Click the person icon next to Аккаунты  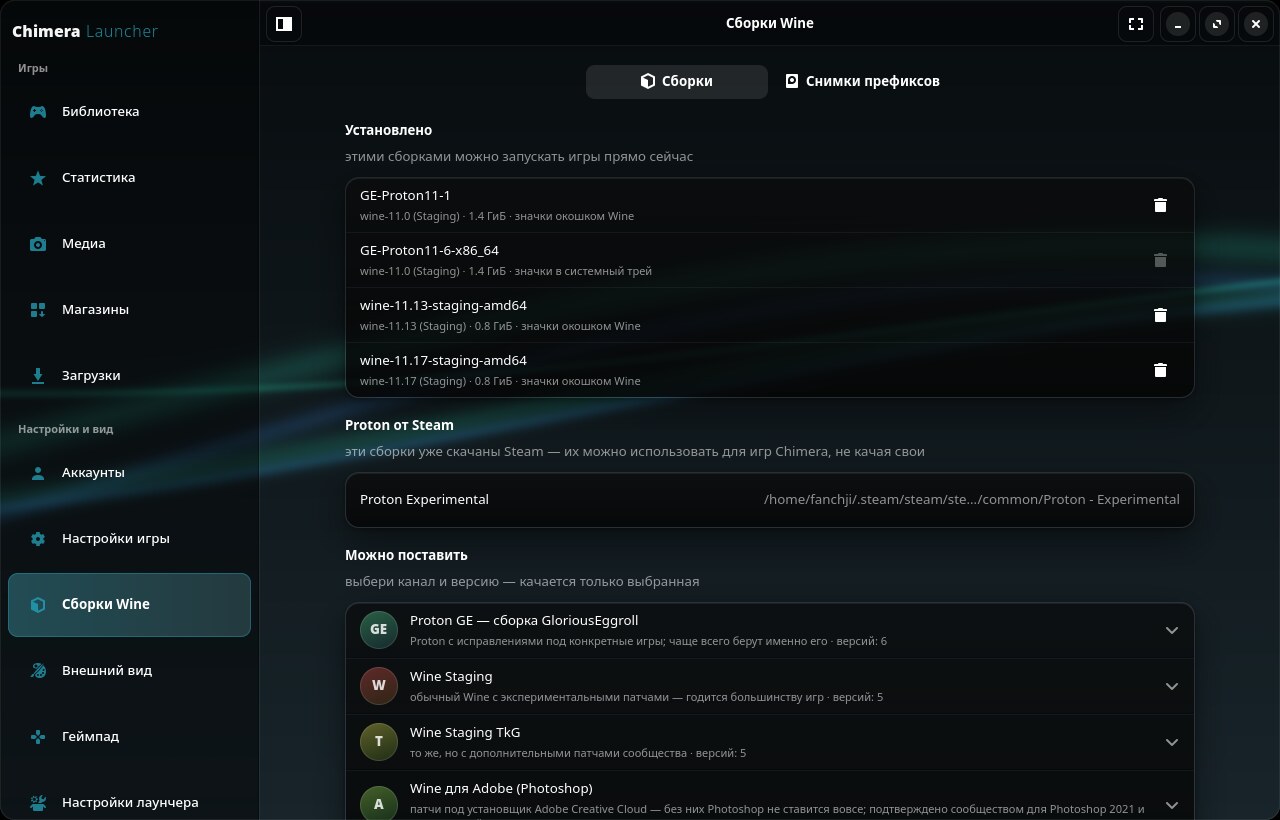(38, 473)
